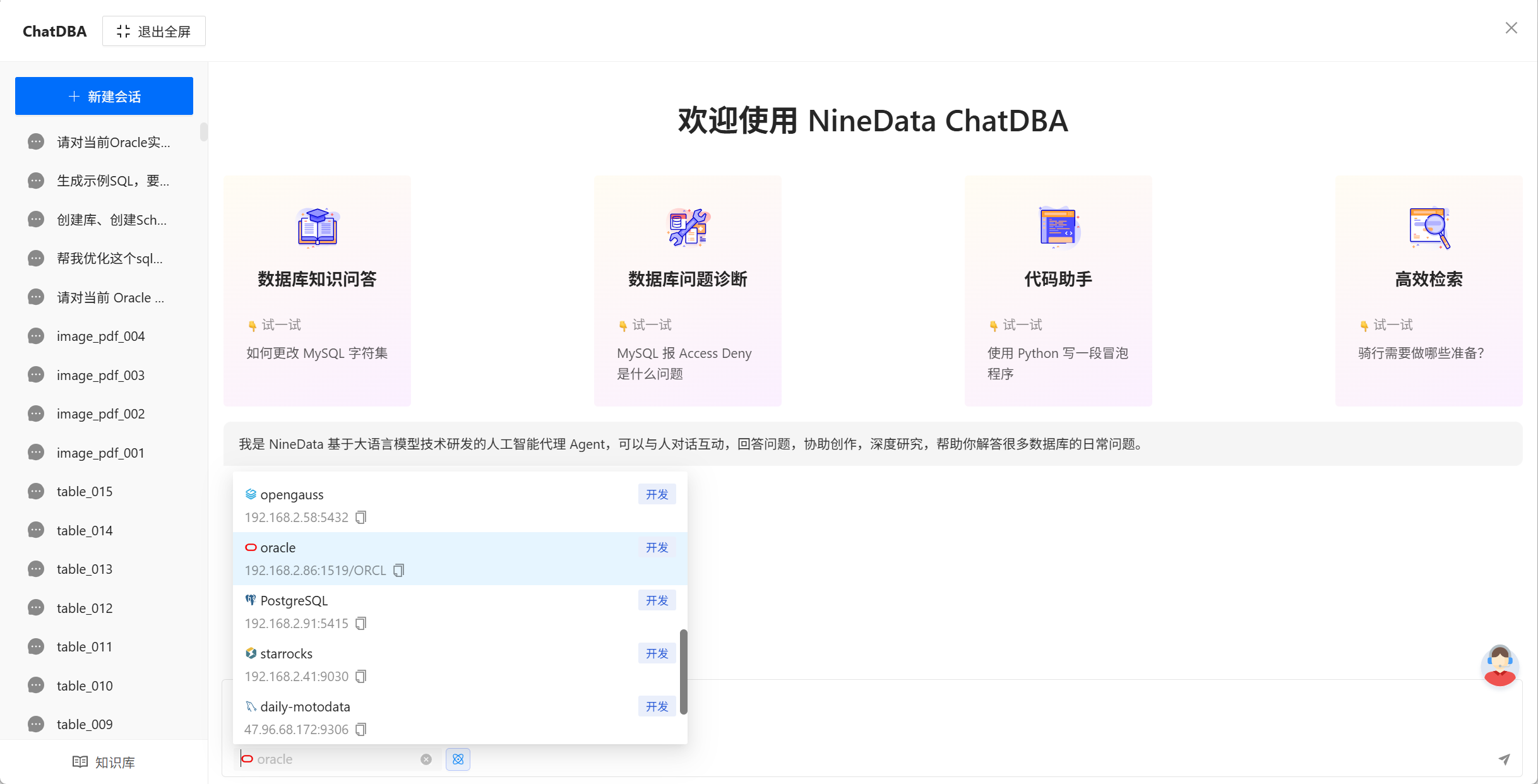Viewport: 1538px width, 784px height.
Task: Open the 知识库 knowledge base
Action: tap(104, 762)
